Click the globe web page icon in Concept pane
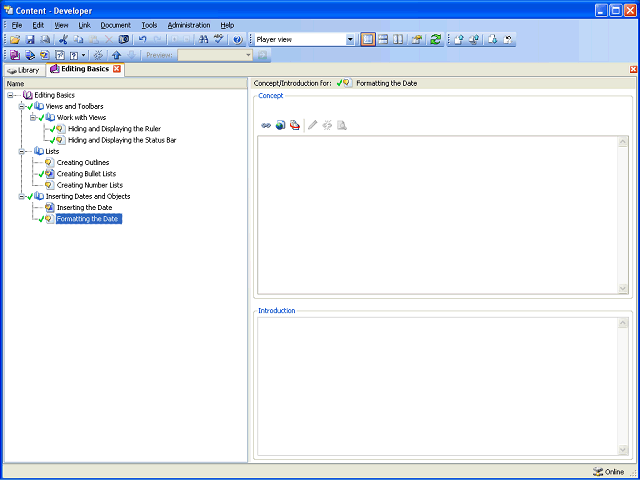640x480 pixels. (x=280, y=125)
